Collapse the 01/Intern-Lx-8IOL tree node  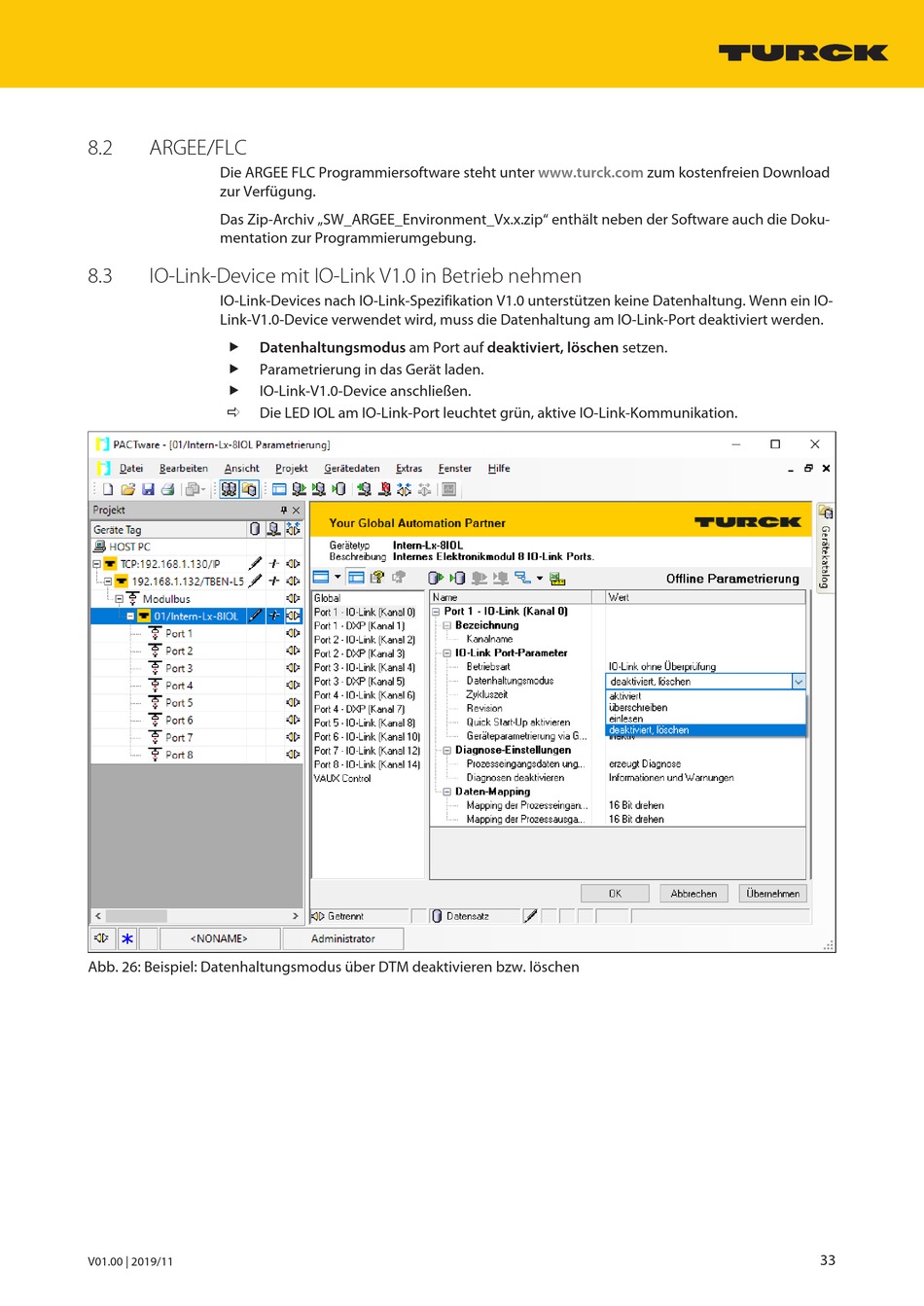(130, 617)
